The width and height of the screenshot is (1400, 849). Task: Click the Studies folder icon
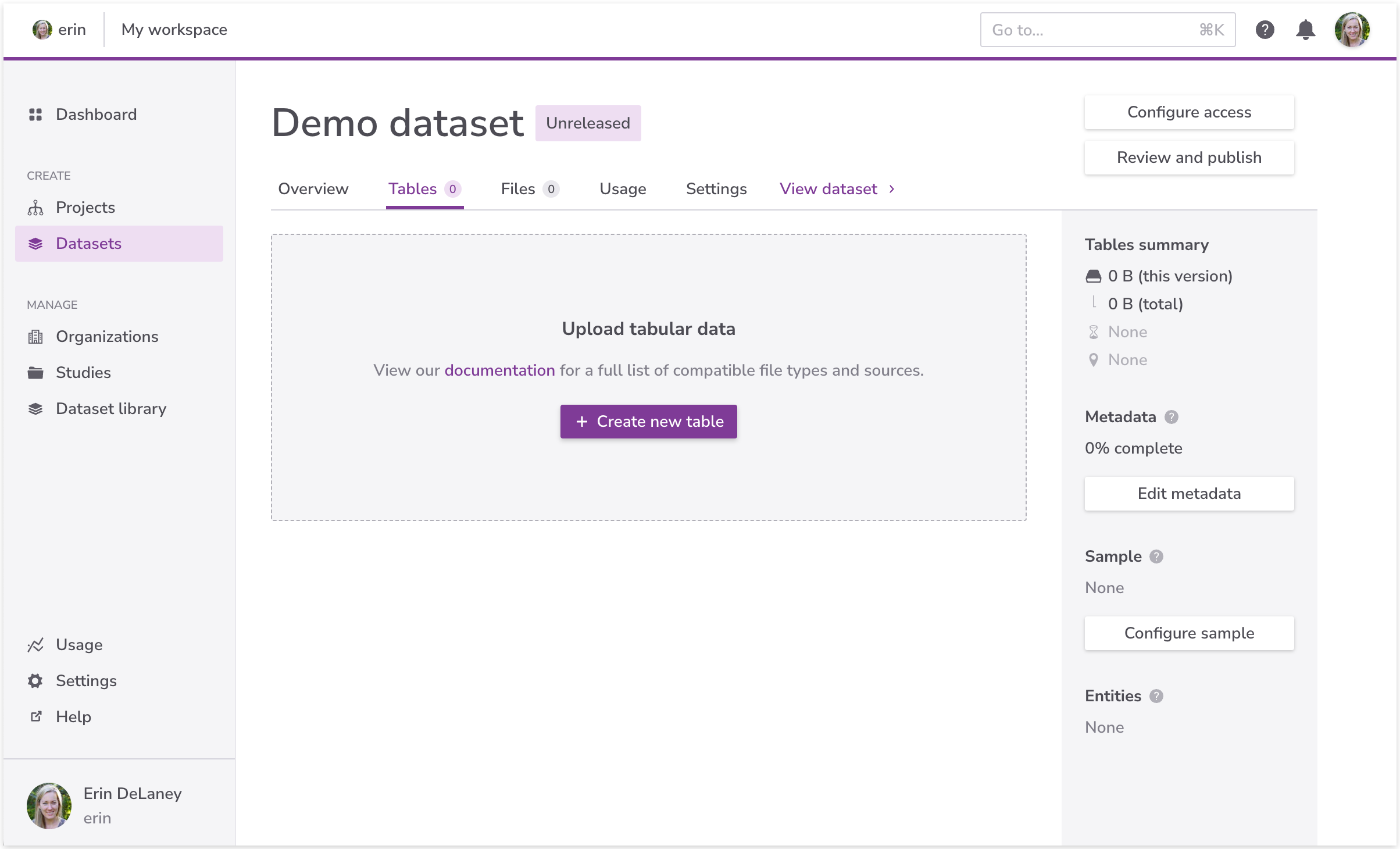tap(35, 373)
